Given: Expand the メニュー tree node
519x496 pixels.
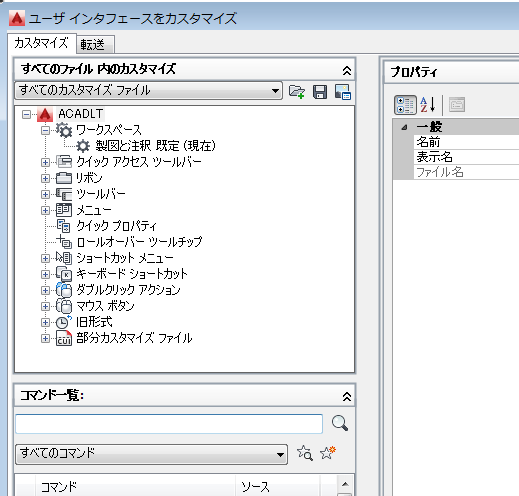Looking at the screenshot, I should click(45, 210).
